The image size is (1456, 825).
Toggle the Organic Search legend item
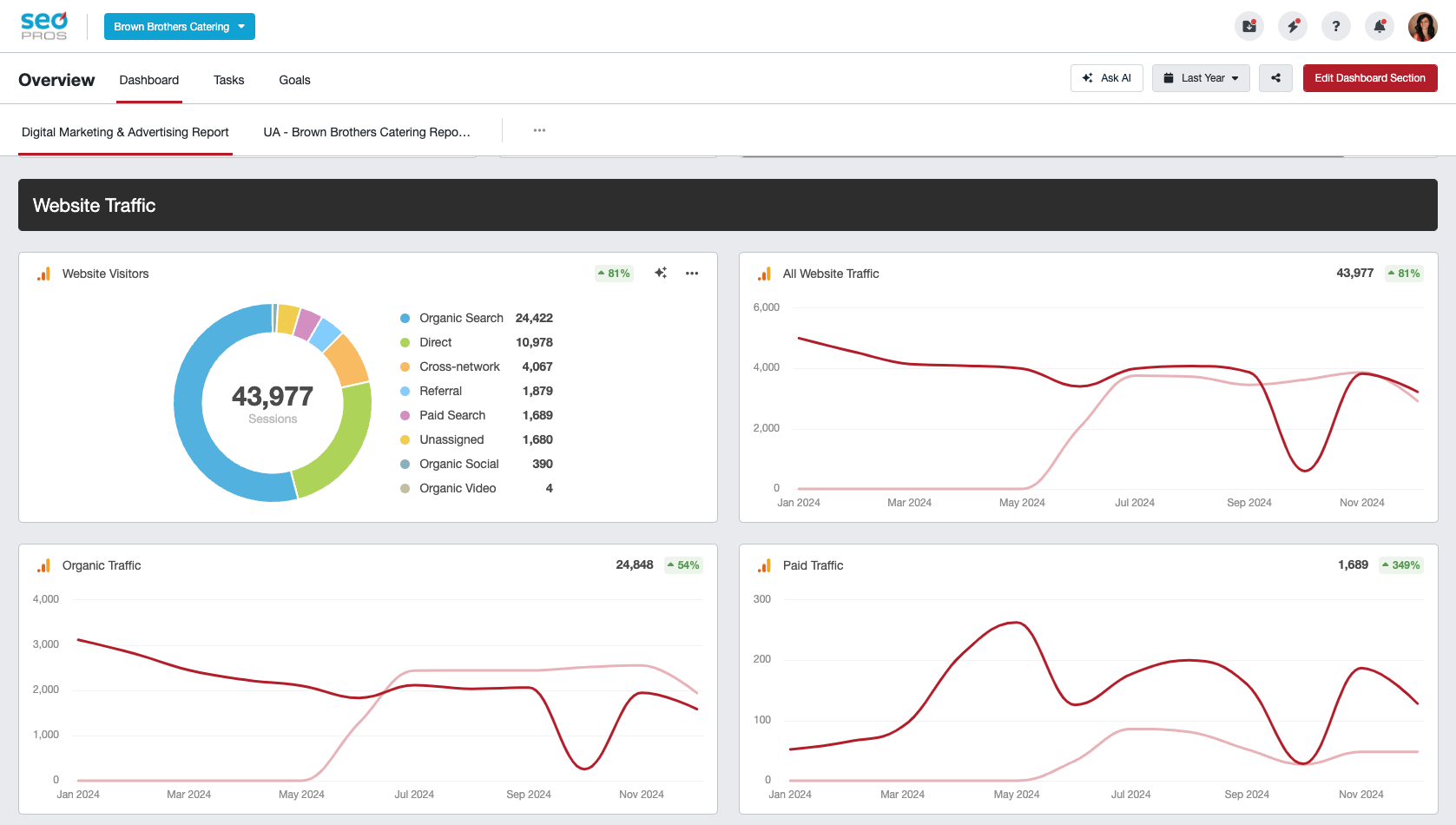click(461, 318)
